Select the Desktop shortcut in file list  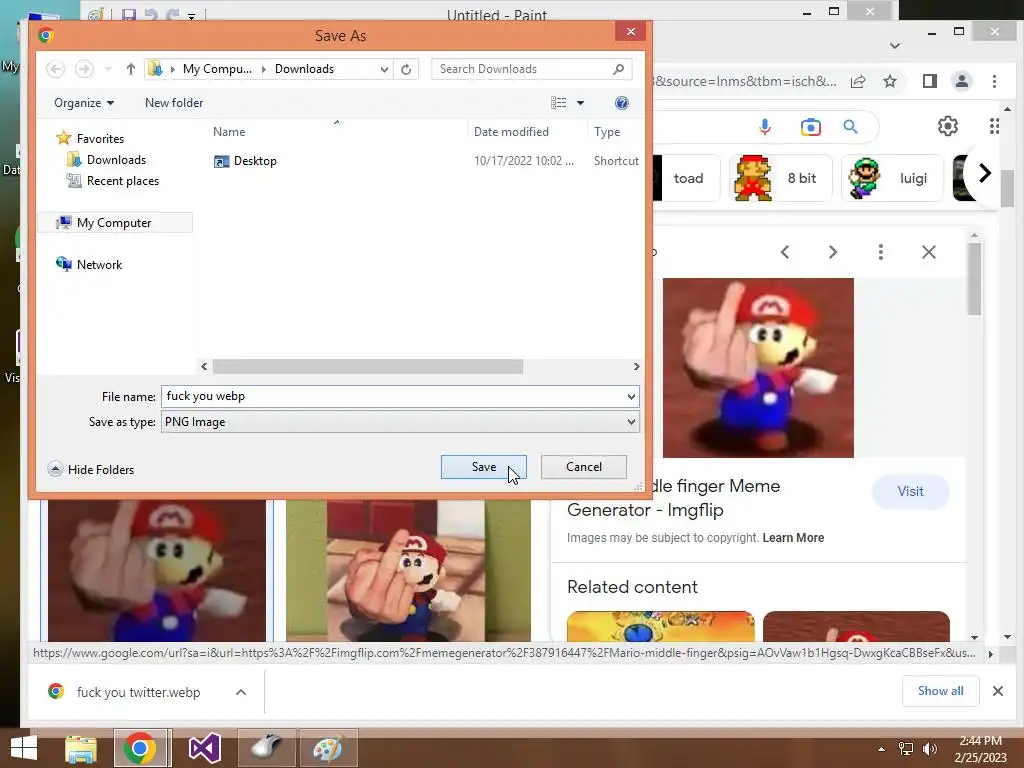pos(255,161)
